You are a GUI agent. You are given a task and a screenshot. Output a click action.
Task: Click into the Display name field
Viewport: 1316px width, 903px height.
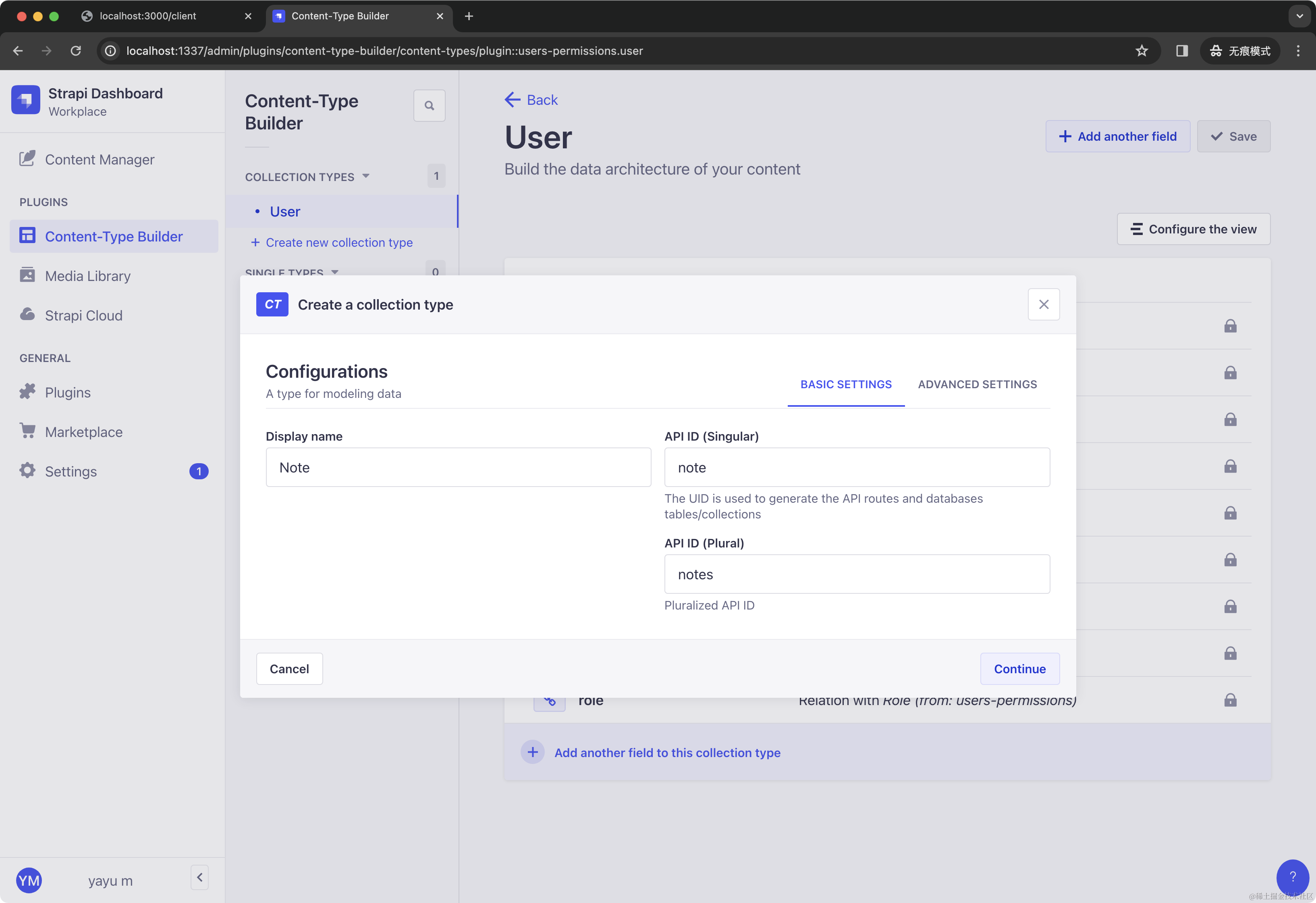click(458, 468)
